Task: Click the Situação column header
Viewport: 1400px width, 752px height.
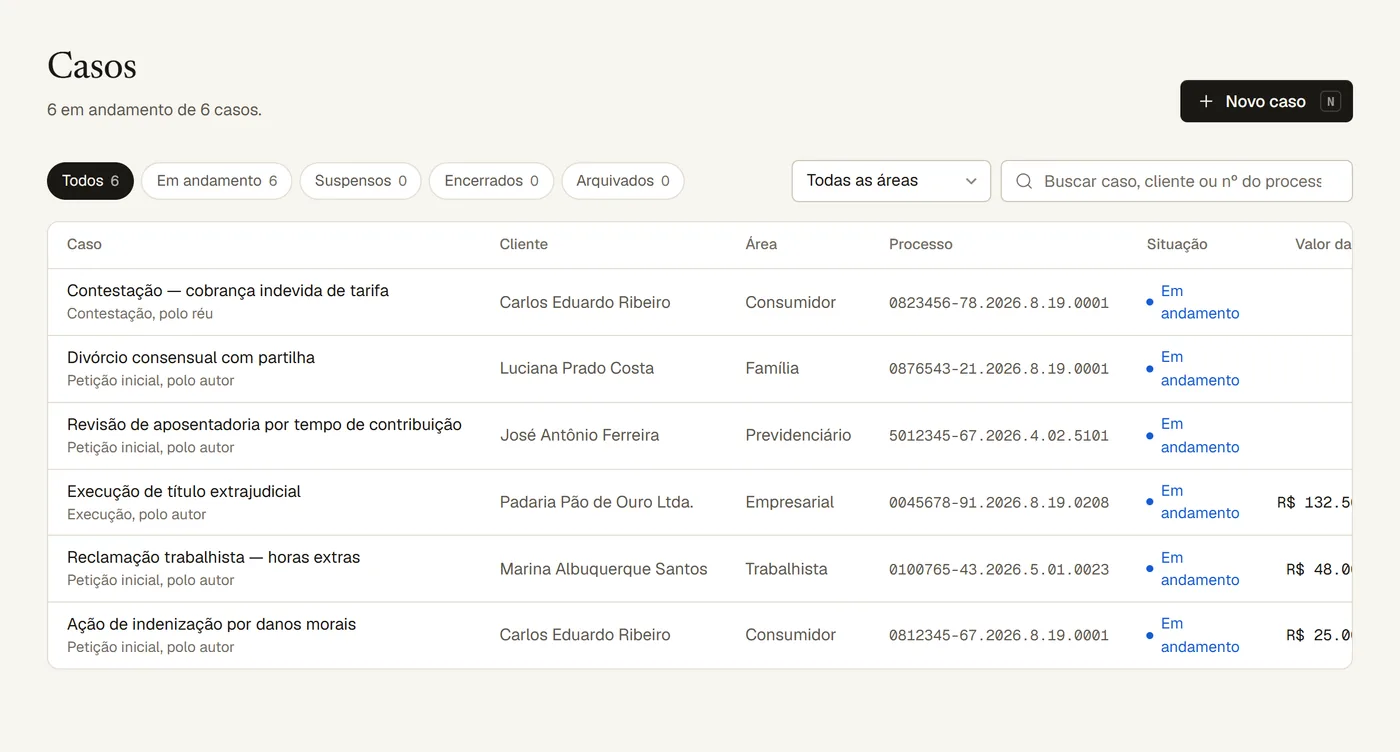Action: pyautogui.click(x=1177, y=244)
